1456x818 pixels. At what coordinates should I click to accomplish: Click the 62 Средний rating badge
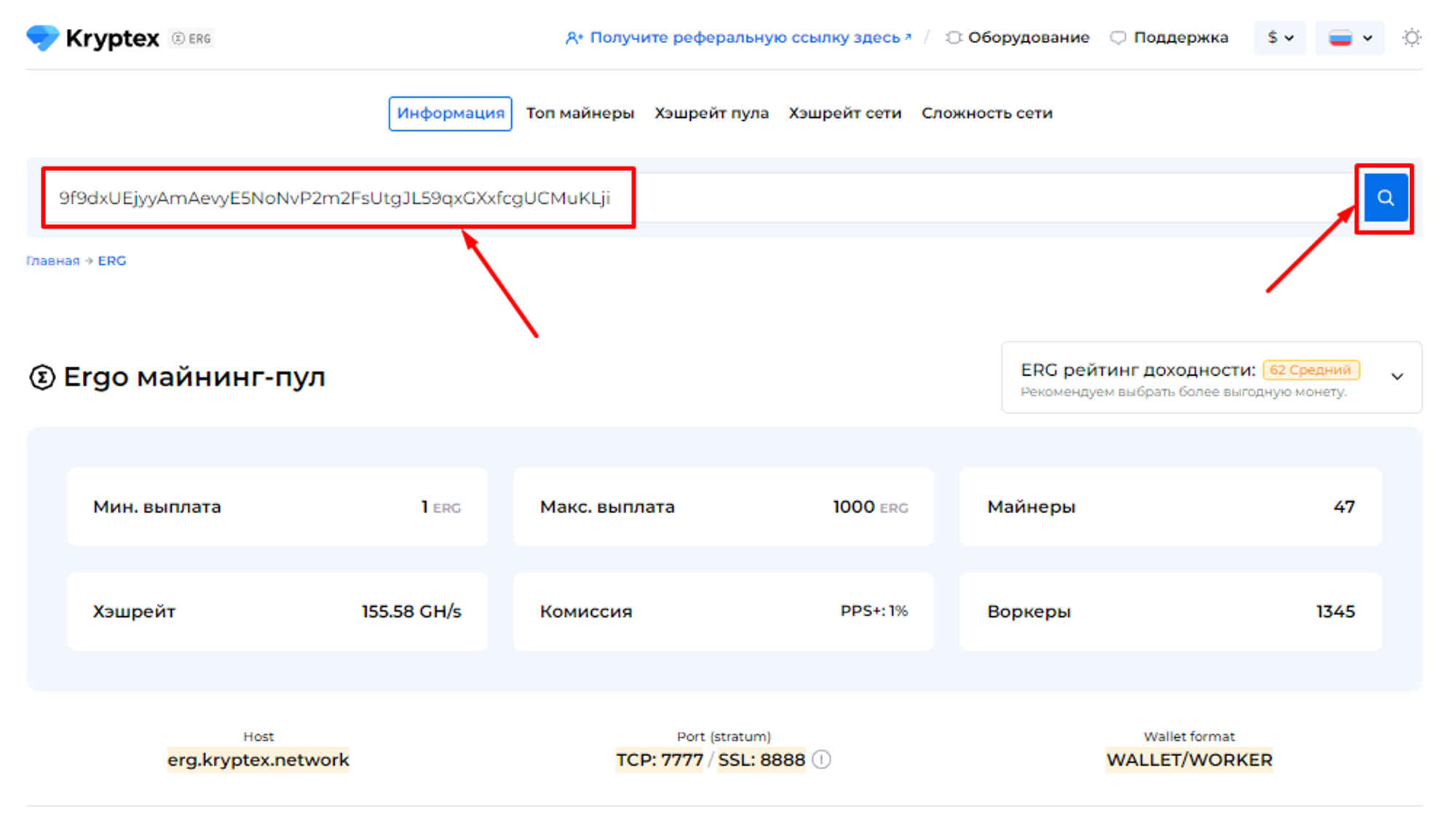click(x=1310, y=370)
